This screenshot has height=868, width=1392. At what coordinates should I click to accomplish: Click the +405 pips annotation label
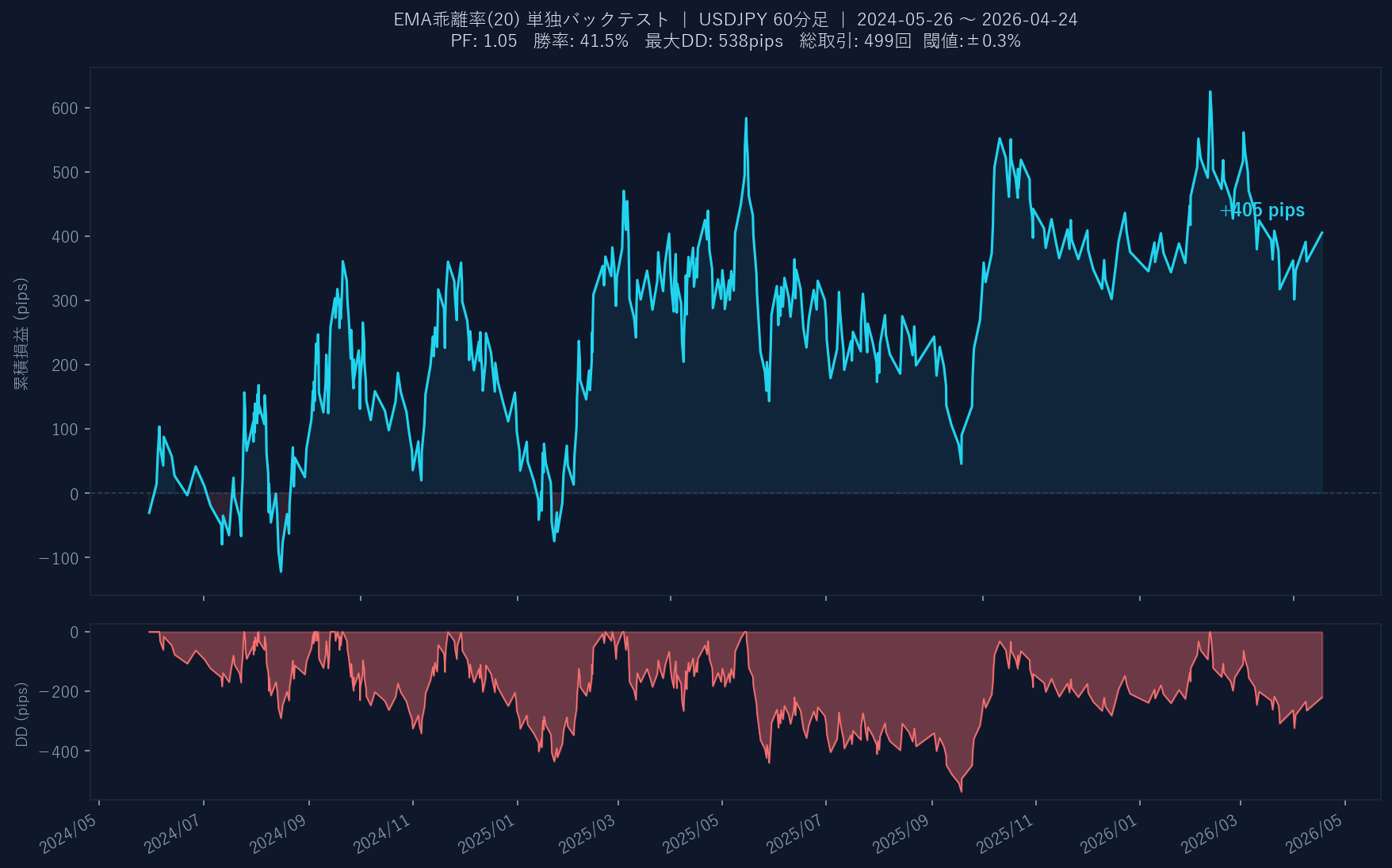click(1262, 210)
